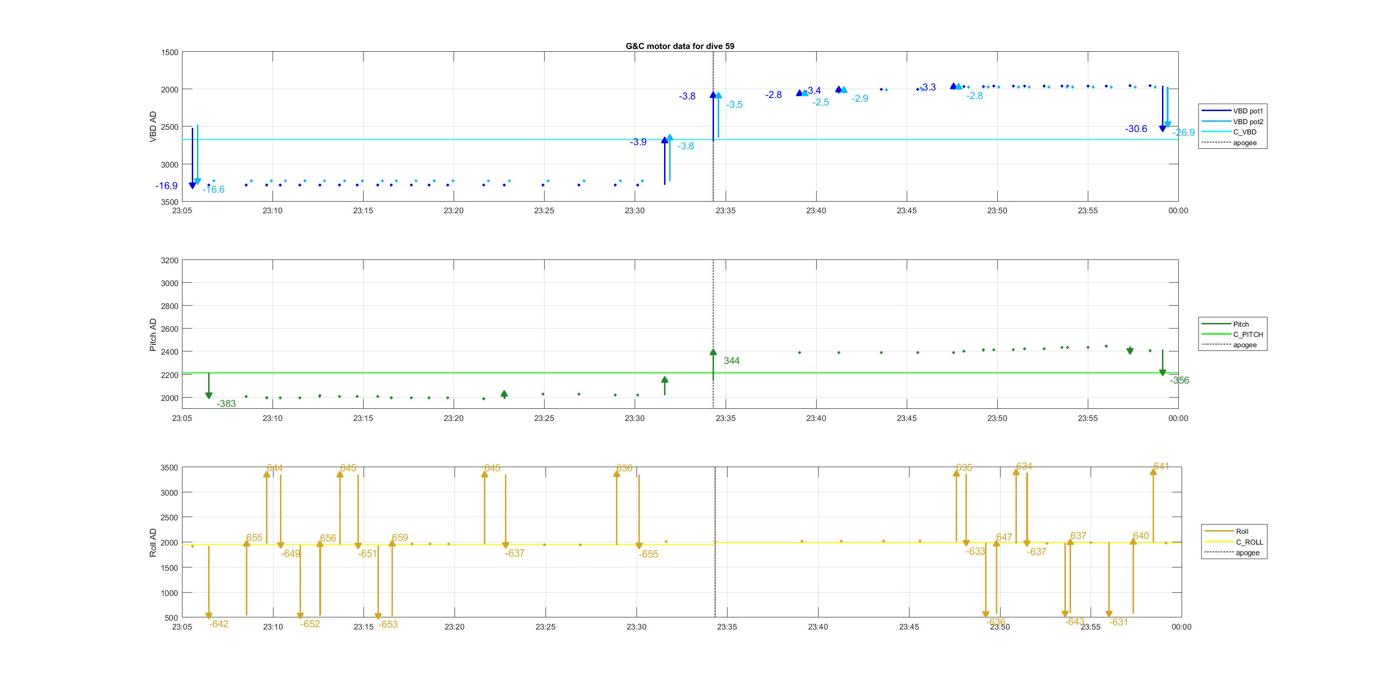Pick the '-655' roll data label
The width and height of the screenshot is (1400, 693).
click(649, 553)
